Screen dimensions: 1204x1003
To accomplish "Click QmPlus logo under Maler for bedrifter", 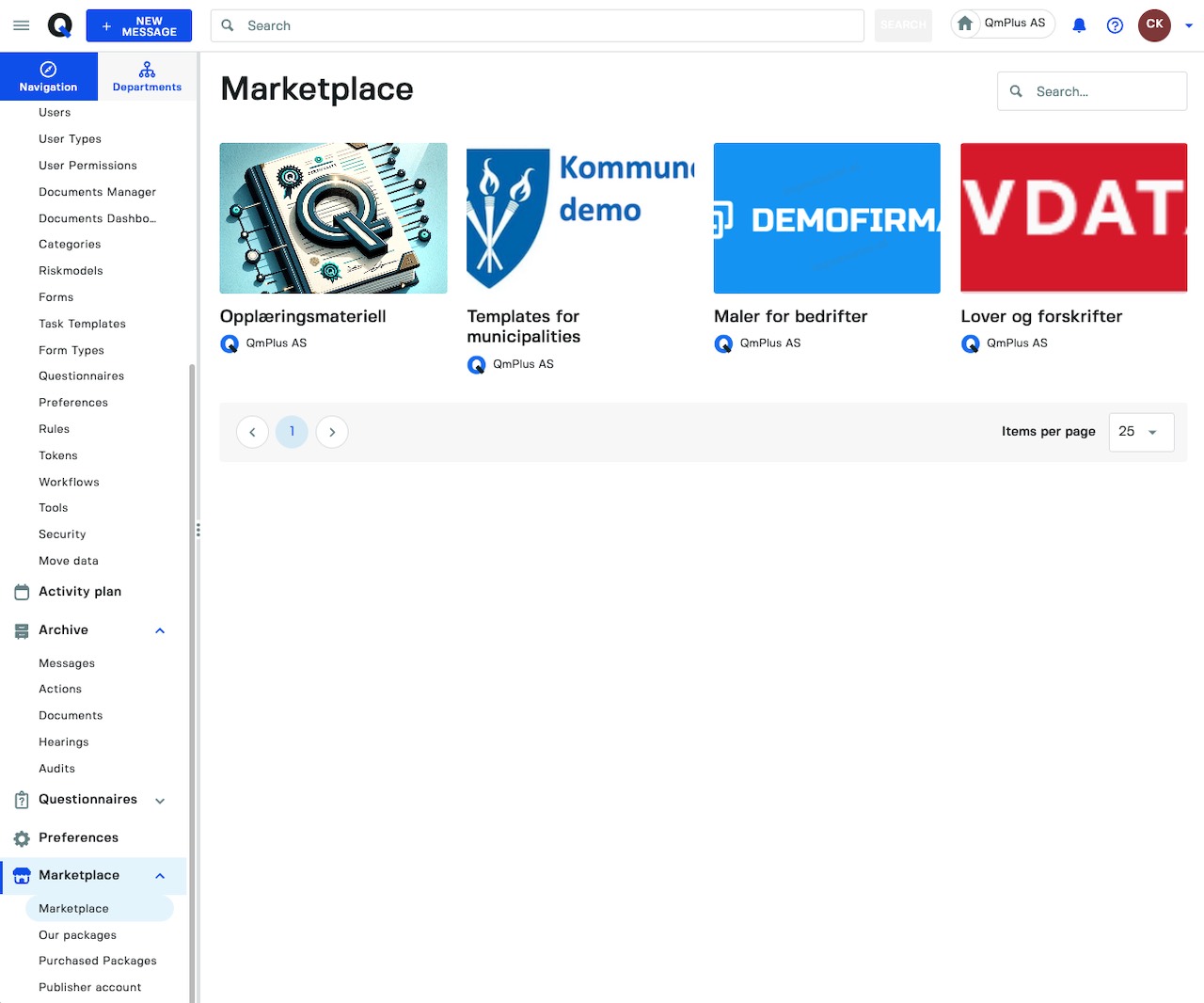I will pos(723,343).
